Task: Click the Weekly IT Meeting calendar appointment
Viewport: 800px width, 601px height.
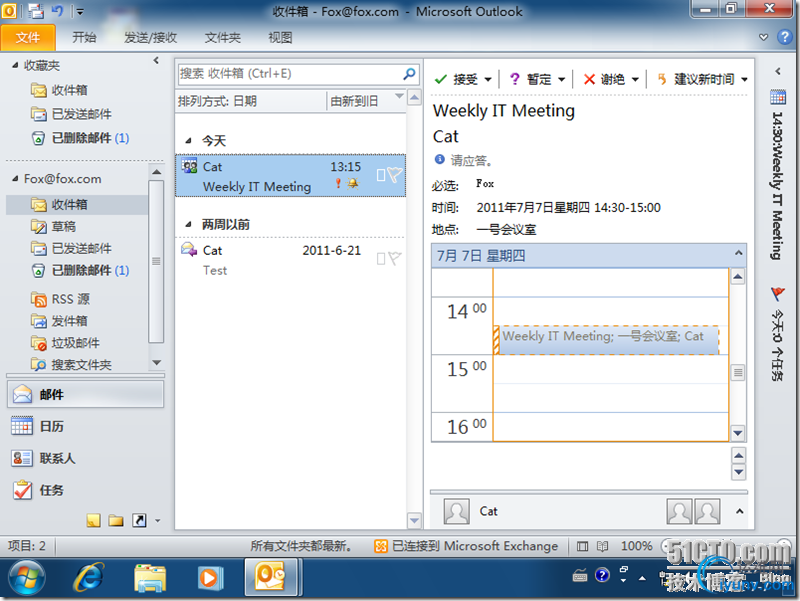Action: [606, 339]
